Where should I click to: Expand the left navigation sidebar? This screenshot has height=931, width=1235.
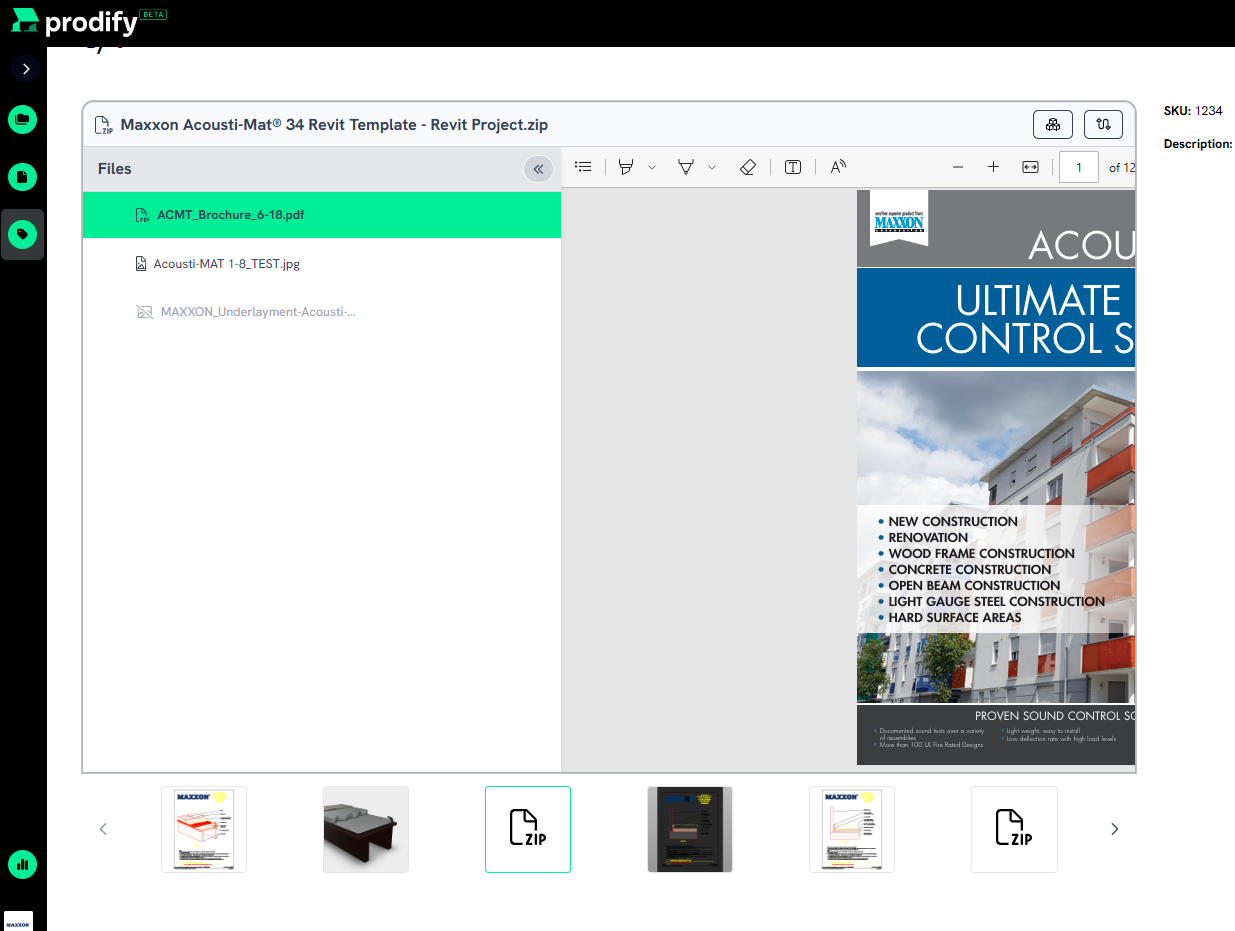click(x=26, y=69)
